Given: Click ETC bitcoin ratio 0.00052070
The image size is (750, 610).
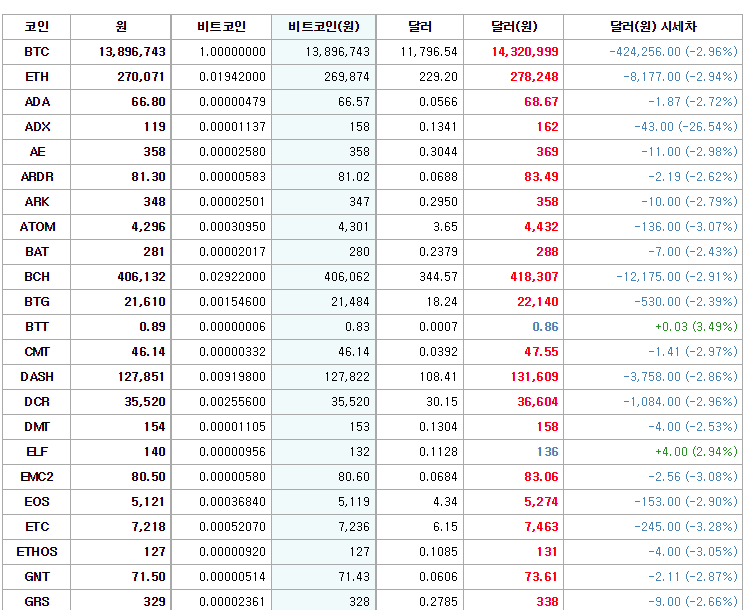Looking at the screenshot, I should (x=232, y=527).
